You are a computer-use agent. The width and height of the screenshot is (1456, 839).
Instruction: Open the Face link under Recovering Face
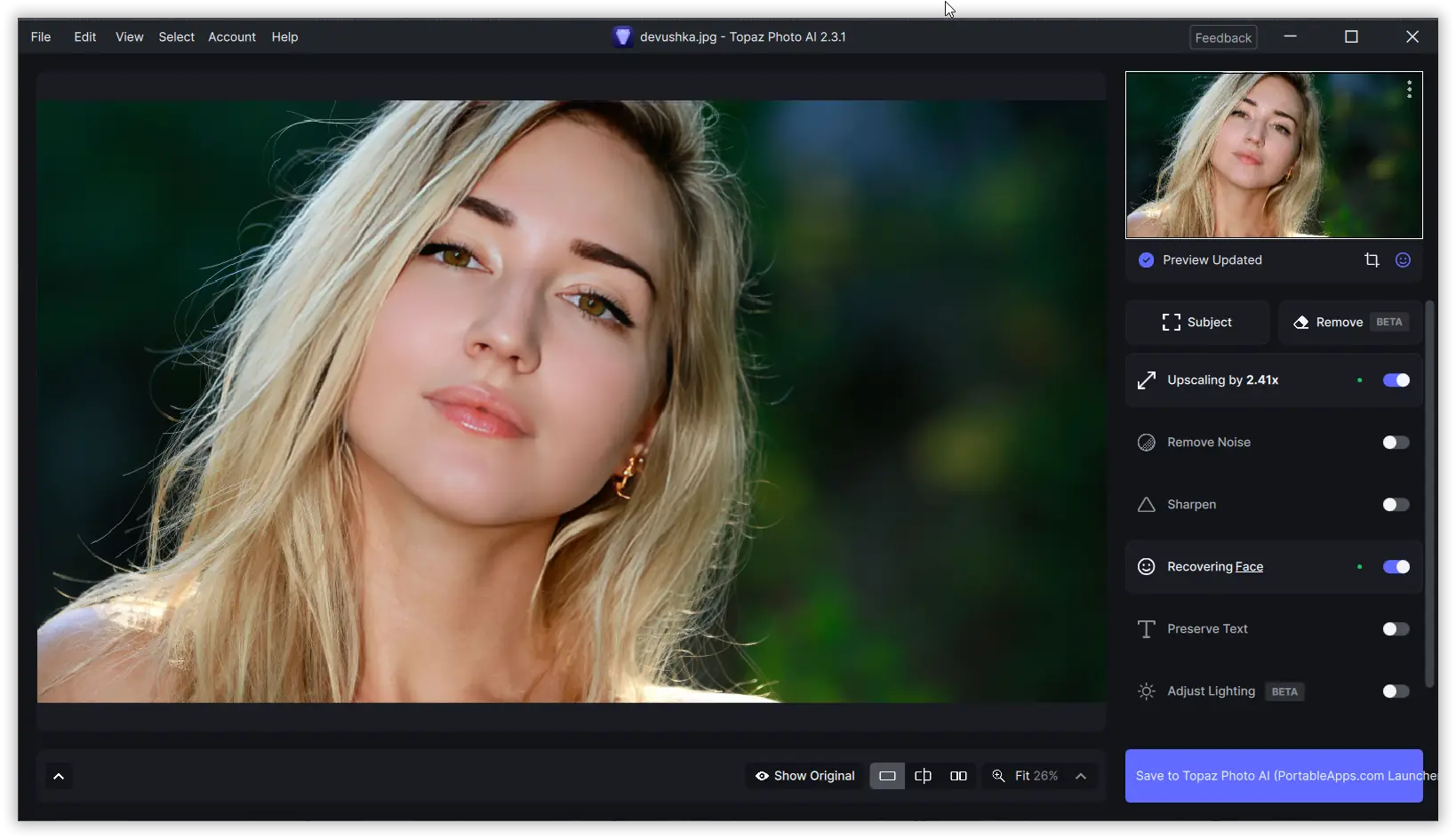pyautogui.click(x=1249, y=566)
